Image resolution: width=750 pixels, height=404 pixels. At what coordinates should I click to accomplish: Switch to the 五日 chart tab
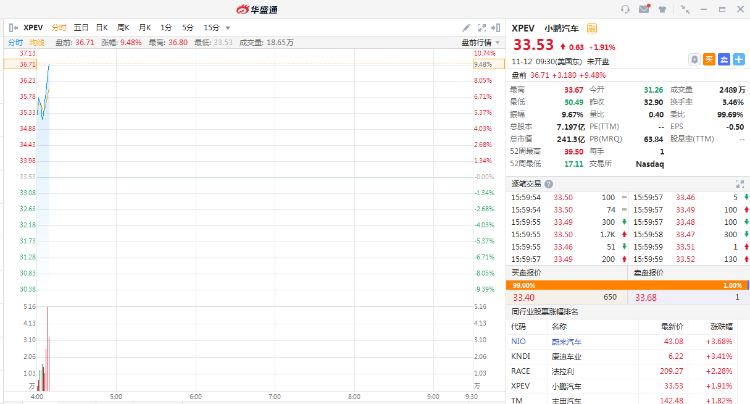[81, 27]
